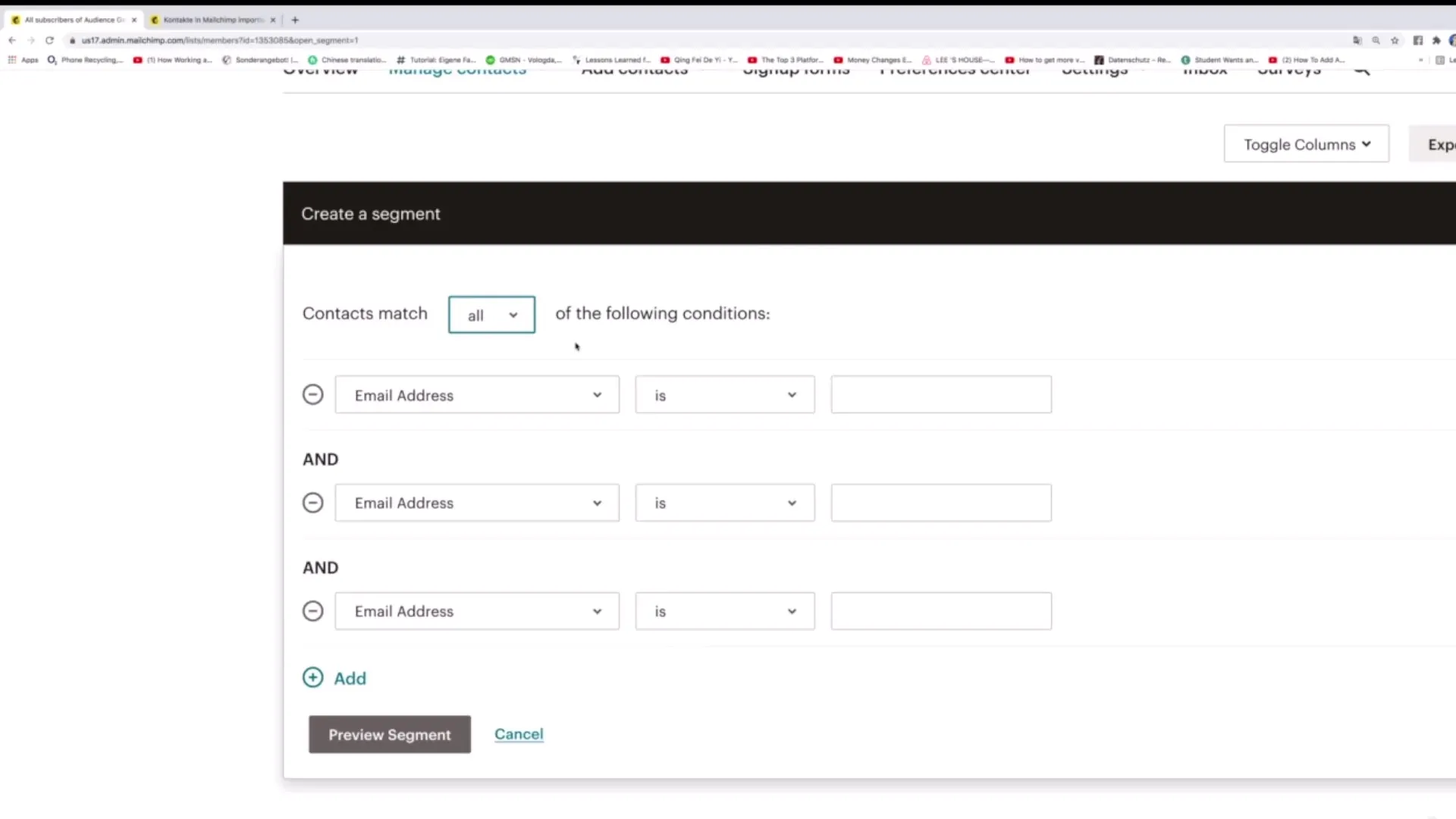Open the Sonderangebot bookmark
Viewport: 1456px width, 819px height.
coord(260,60)
